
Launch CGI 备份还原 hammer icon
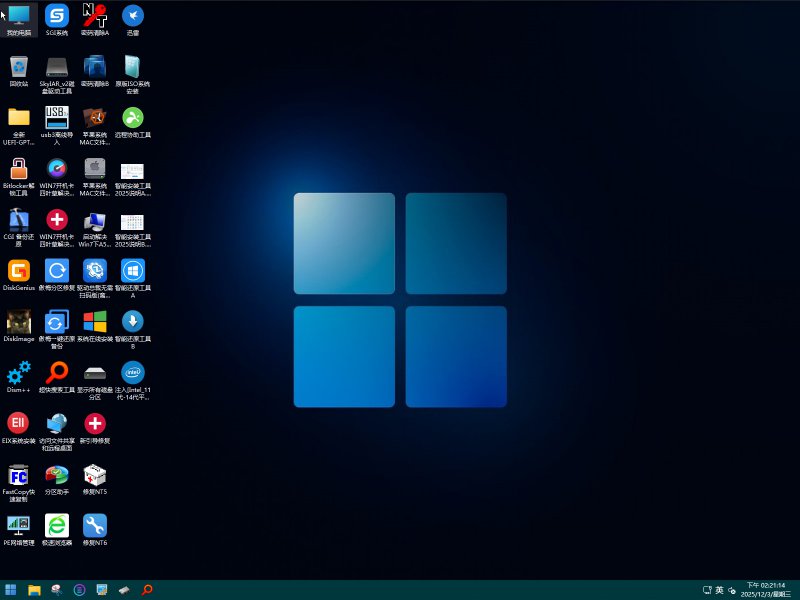[19, 228]
